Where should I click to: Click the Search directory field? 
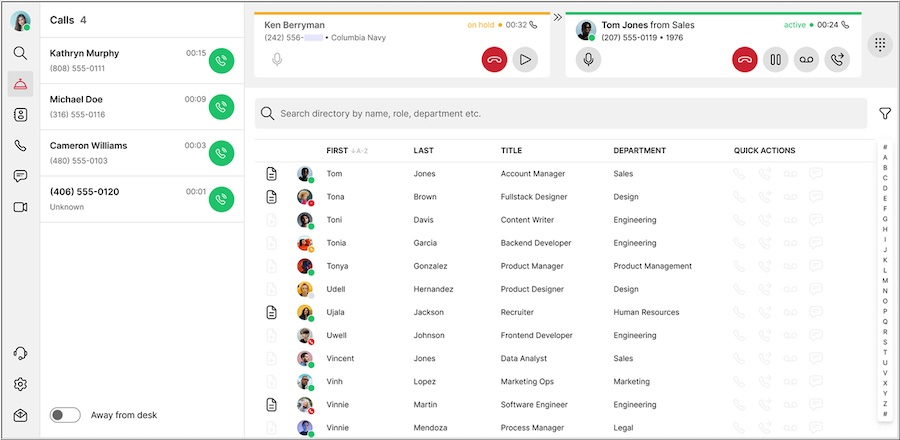click(x=560, y=114)
